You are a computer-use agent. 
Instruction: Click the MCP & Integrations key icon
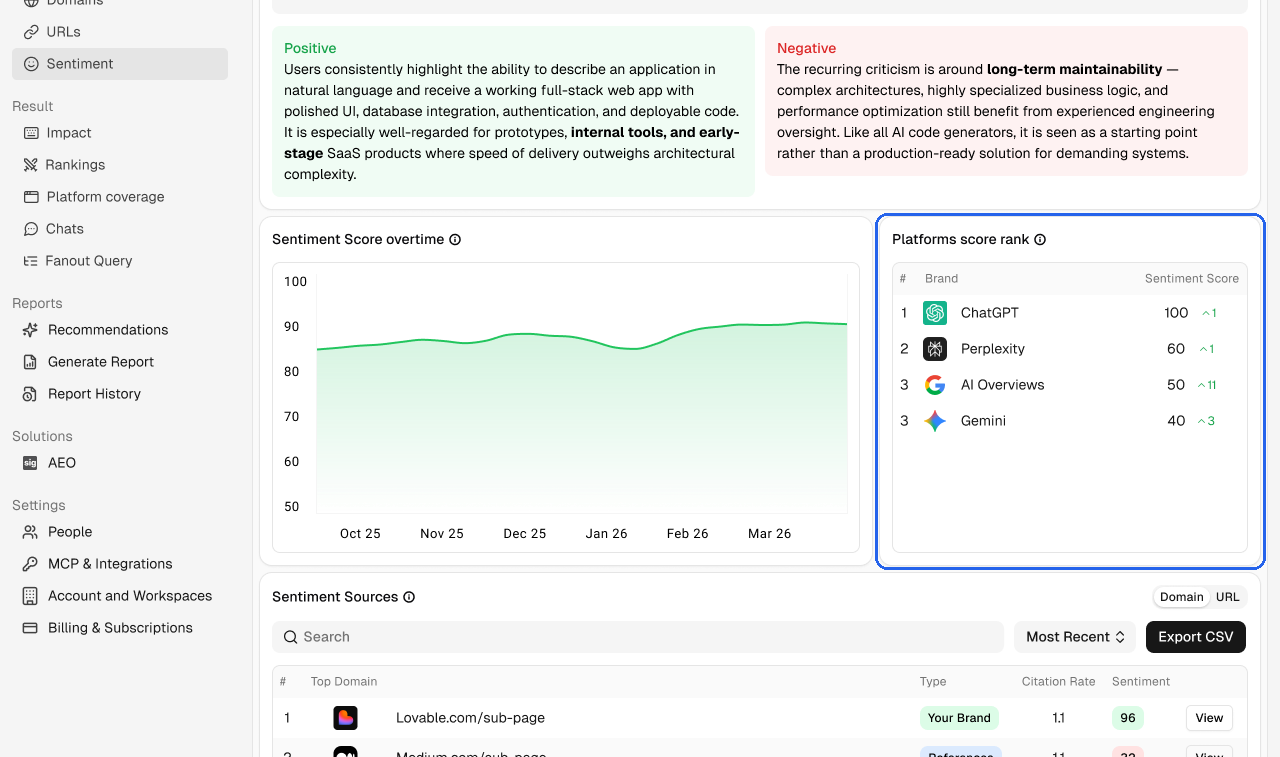click(30, 564)
